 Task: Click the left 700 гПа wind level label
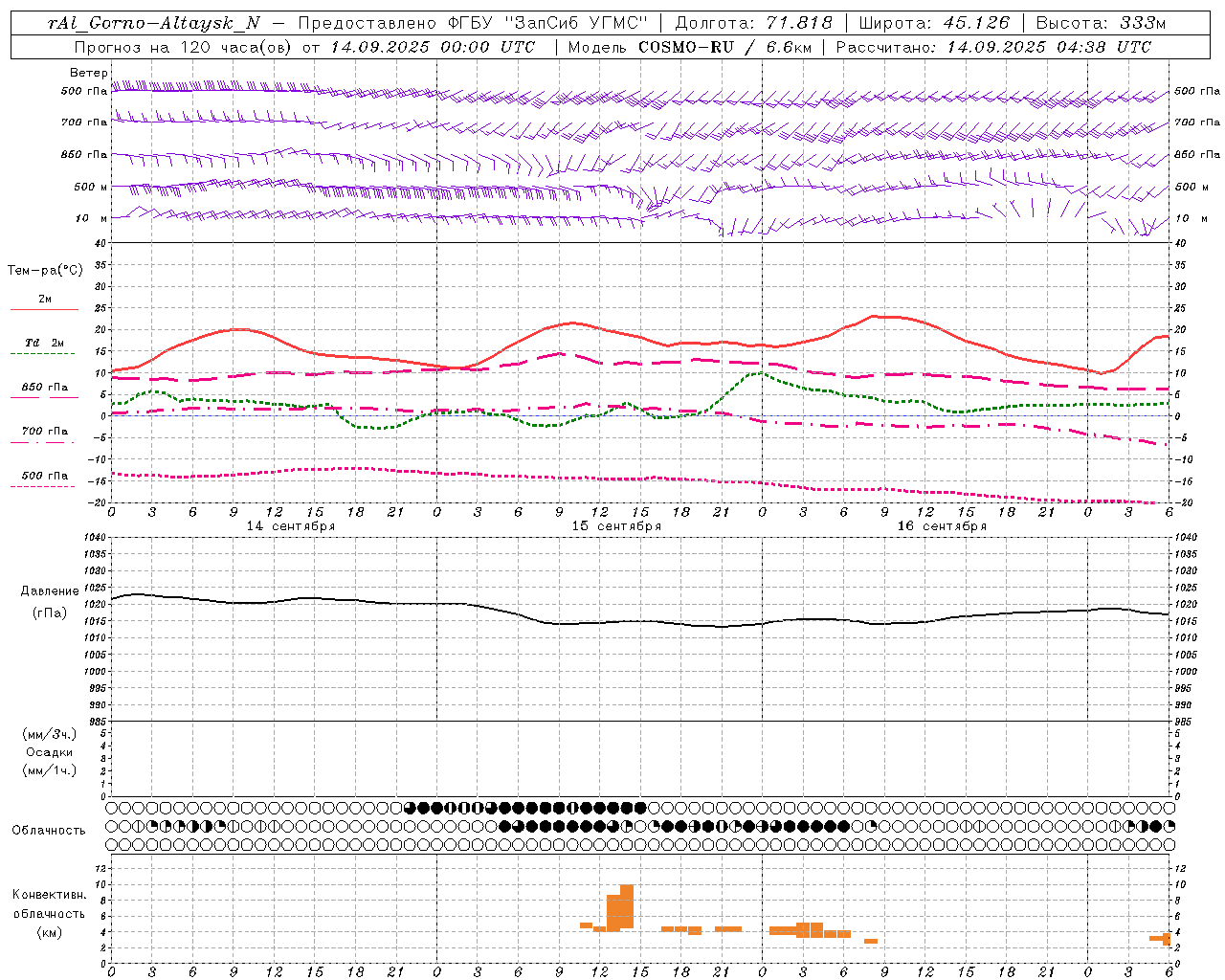click(x=84, y=122)
